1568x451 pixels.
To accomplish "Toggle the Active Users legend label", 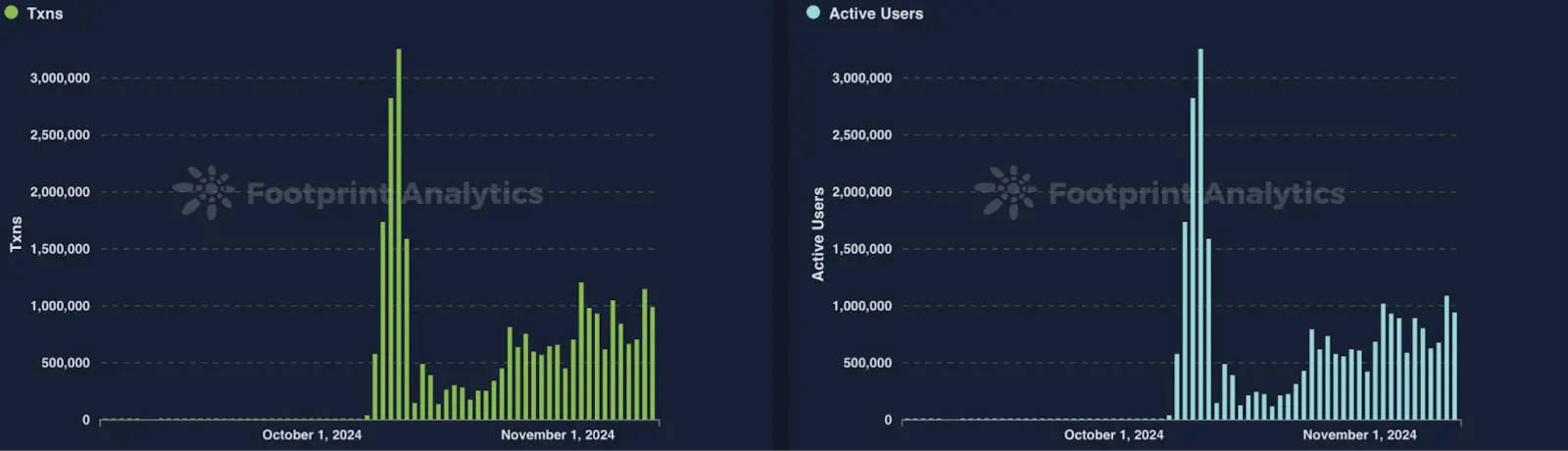I will click(876, 14).
